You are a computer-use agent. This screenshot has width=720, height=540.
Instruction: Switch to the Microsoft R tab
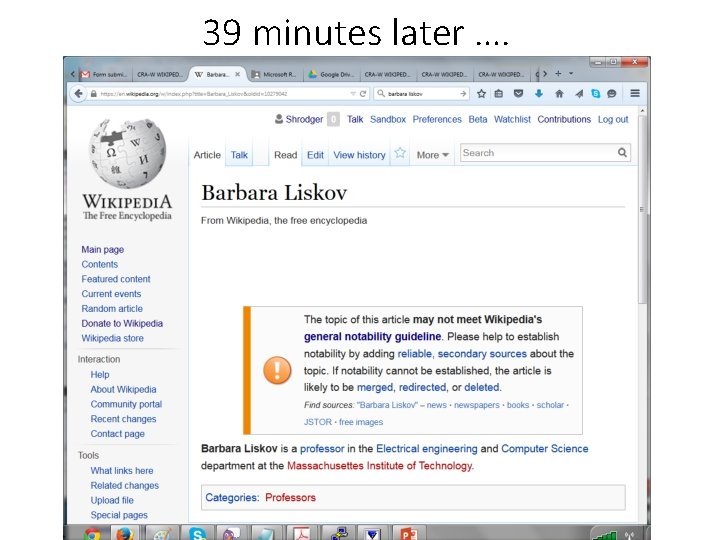coord(276,74)
